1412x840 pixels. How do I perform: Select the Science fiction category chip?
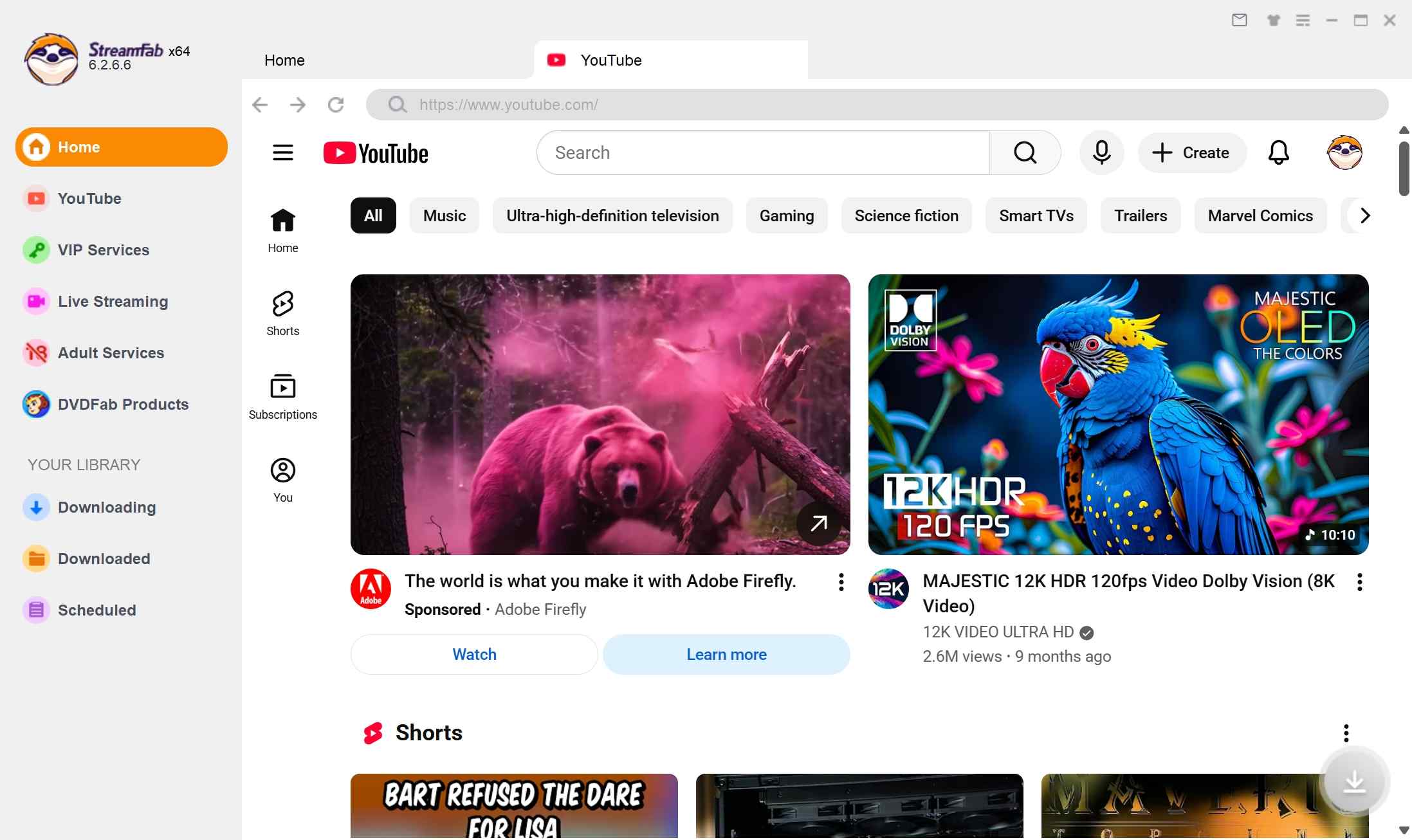[906, 215]
